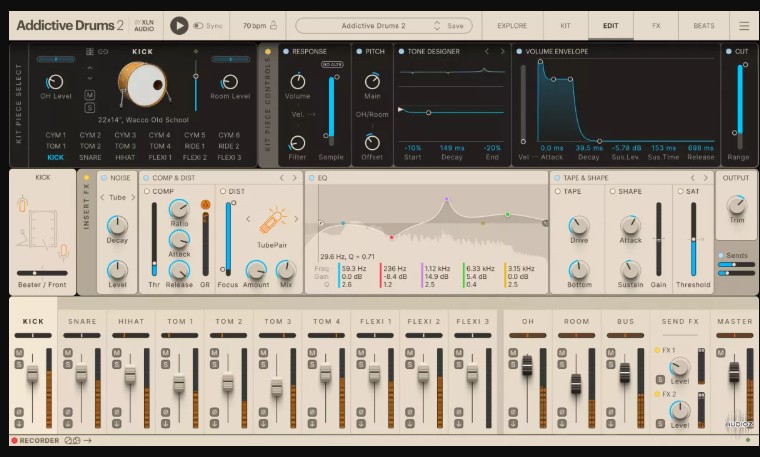Select the SNARE mixer channel tab
The height and width of the screenshot is (457, 760).
tap(82, 321)
